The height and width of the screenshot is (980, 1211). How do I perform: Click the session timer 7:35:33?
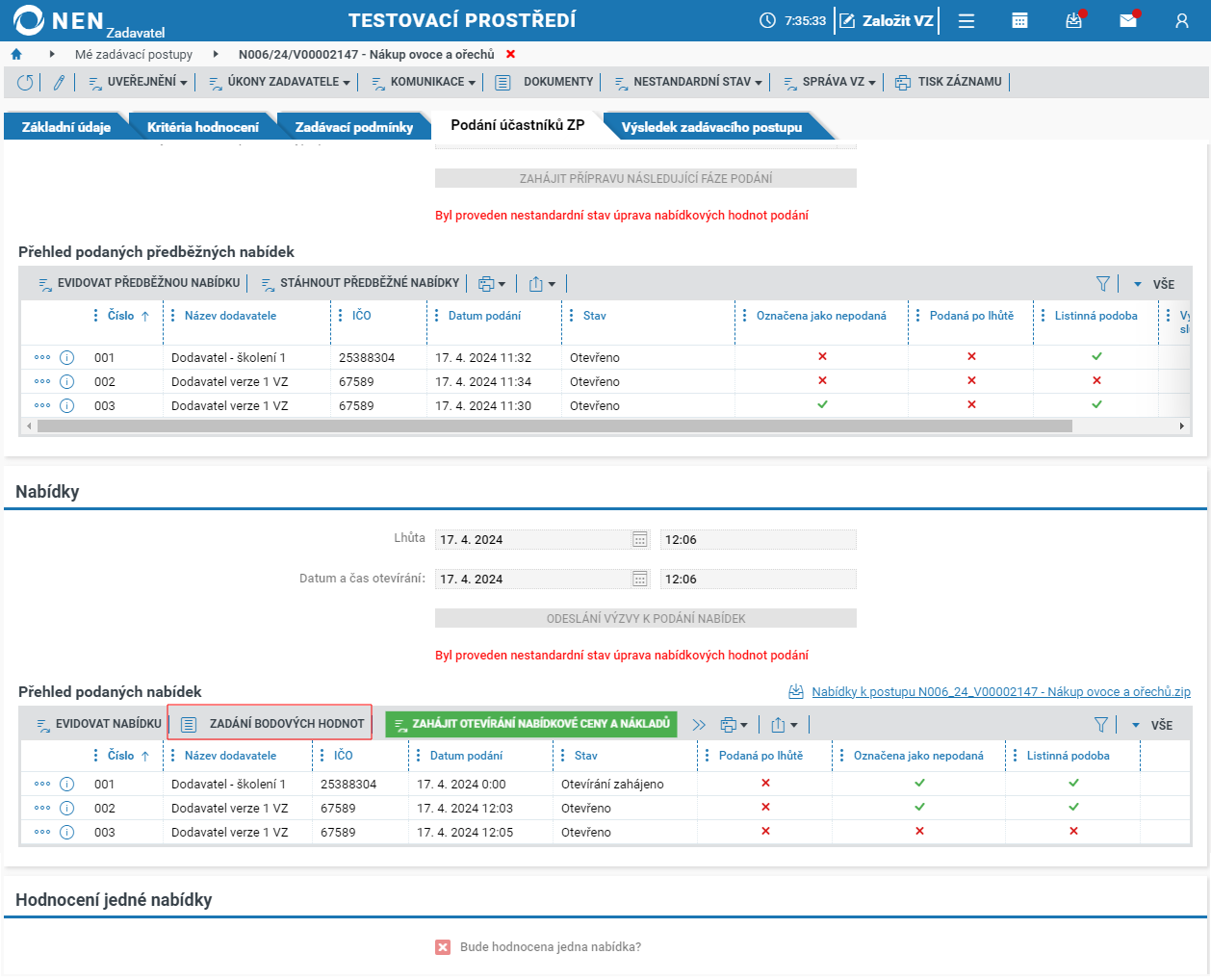pyautogui.click(x=794, y=20)
